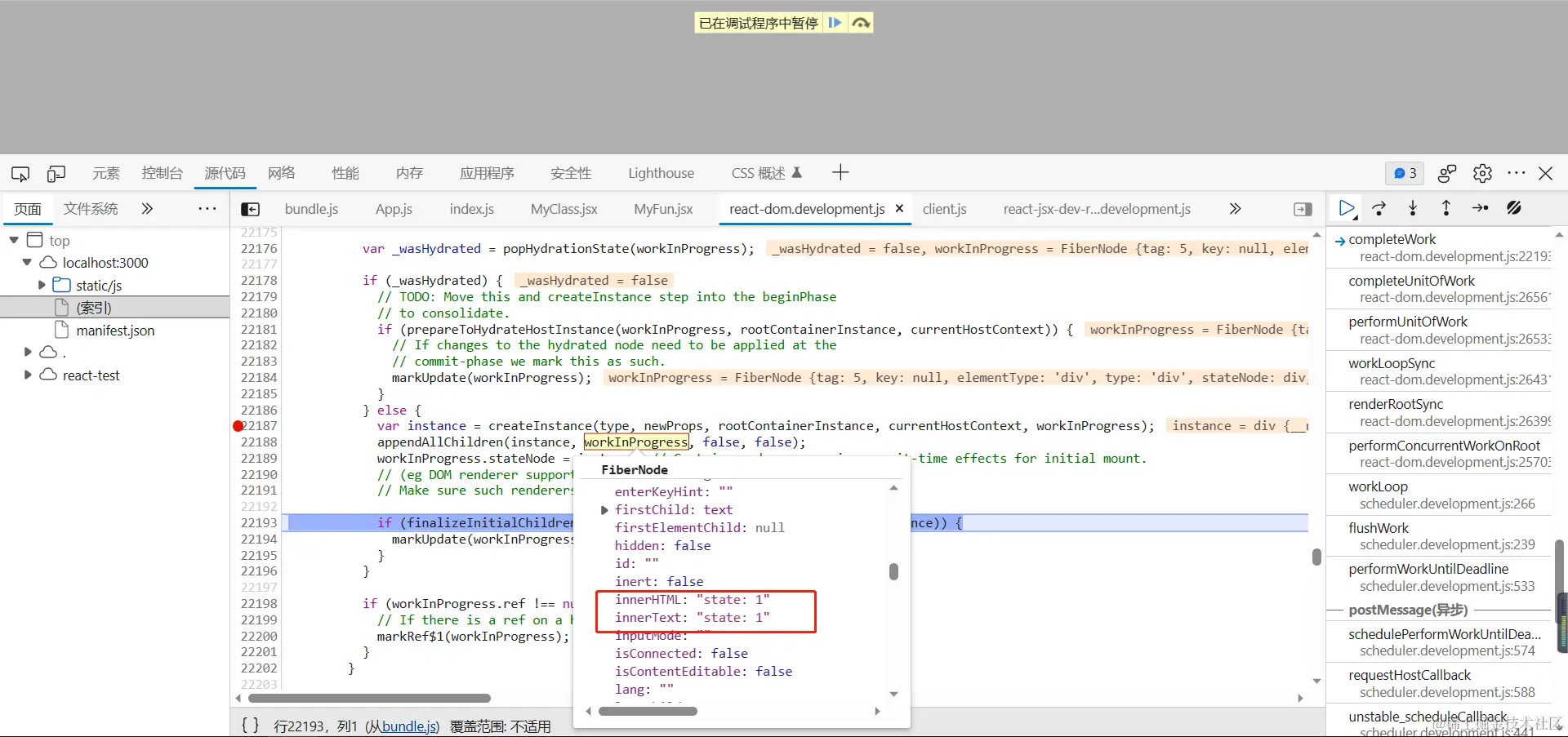Open manifest.json in the file tree
Screen dimensions: 1568x737
click(115, 330)
